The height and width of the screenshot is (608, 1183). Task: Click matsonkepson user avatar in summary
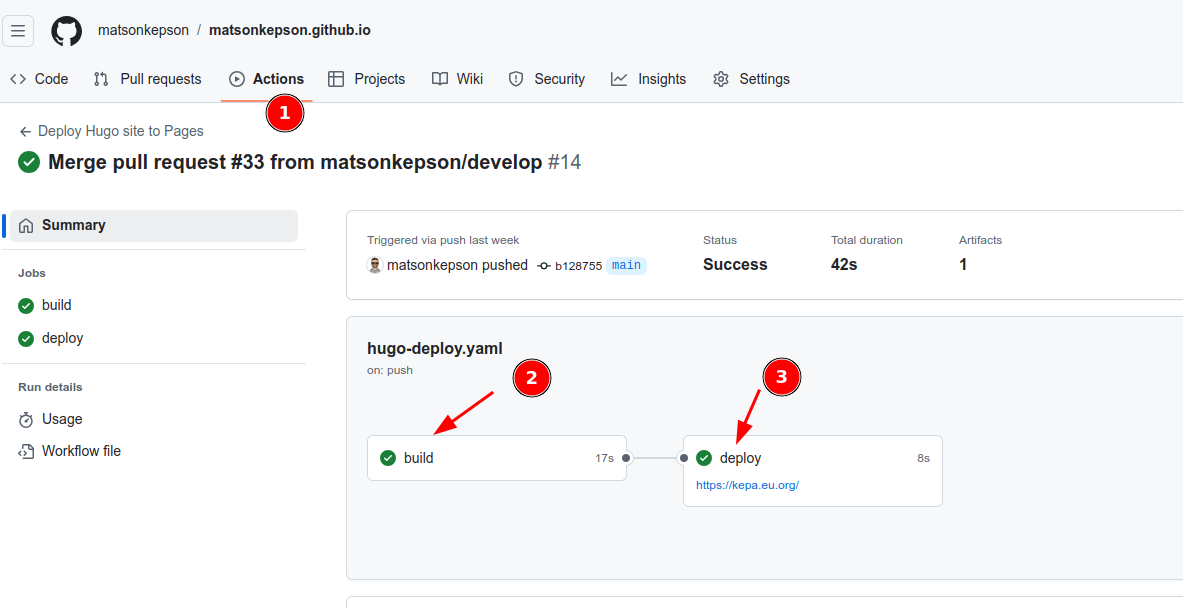coord(375,265)
